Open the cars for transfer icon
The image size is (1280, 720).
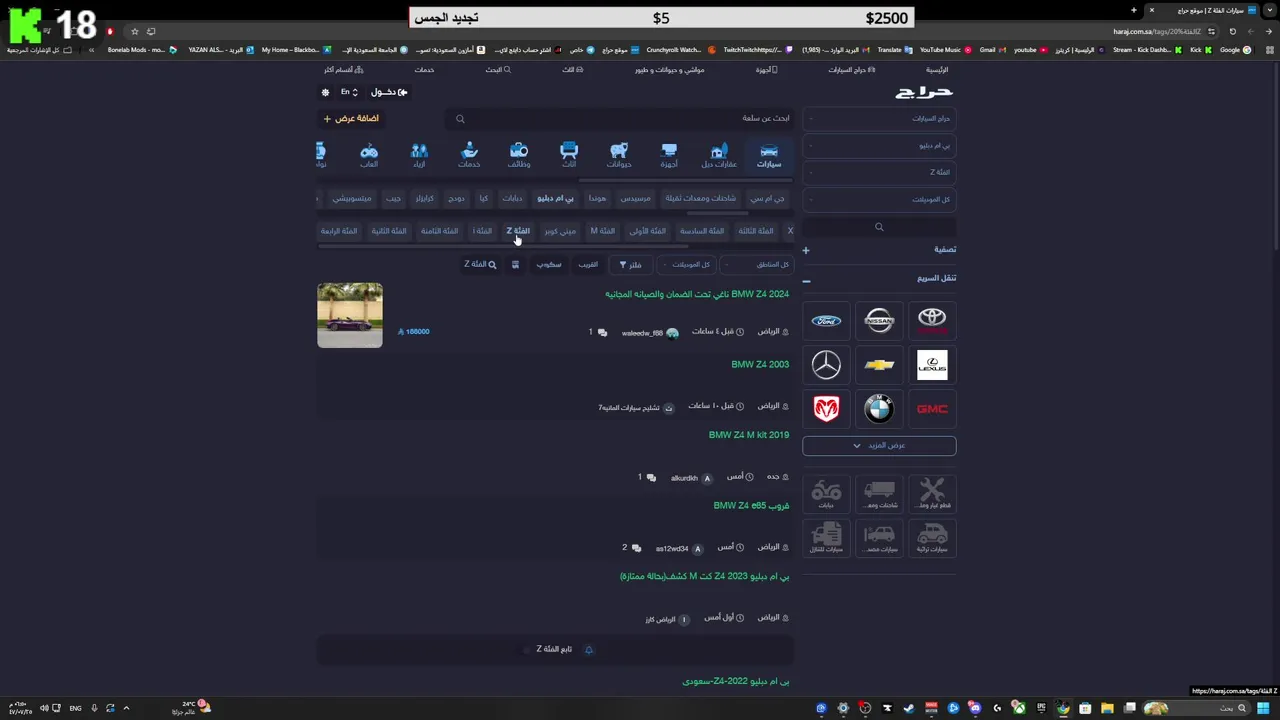tap(826, 537)
